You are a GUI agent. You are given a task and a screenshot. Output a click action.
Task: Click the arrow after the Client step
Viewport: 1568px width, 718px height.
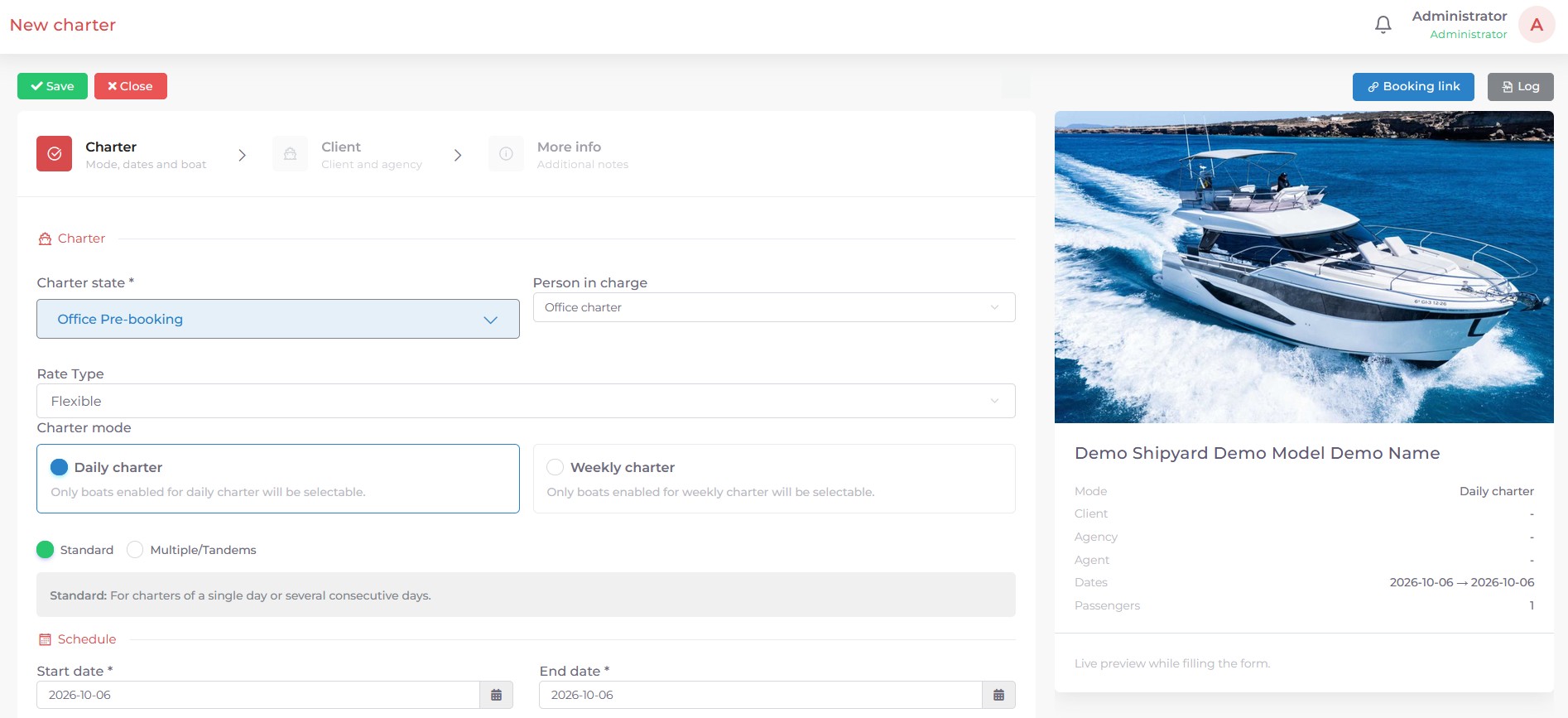point(458,155)
